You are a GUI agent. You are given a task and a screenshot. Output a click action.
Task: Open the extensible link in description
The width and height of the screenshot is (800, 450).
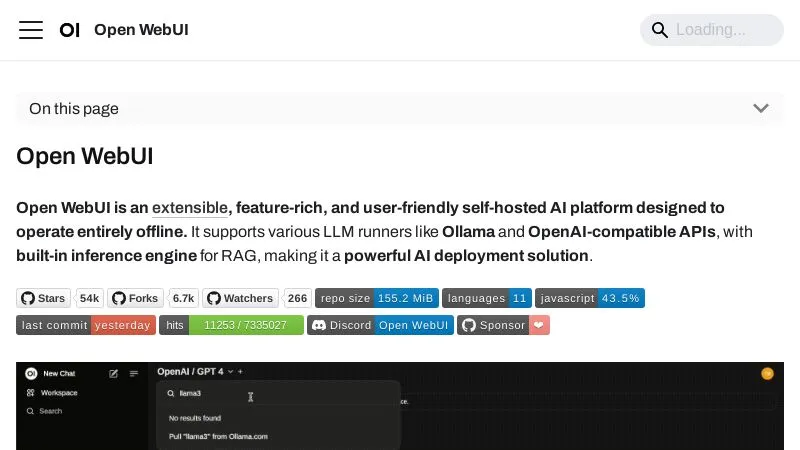point(190,208)
